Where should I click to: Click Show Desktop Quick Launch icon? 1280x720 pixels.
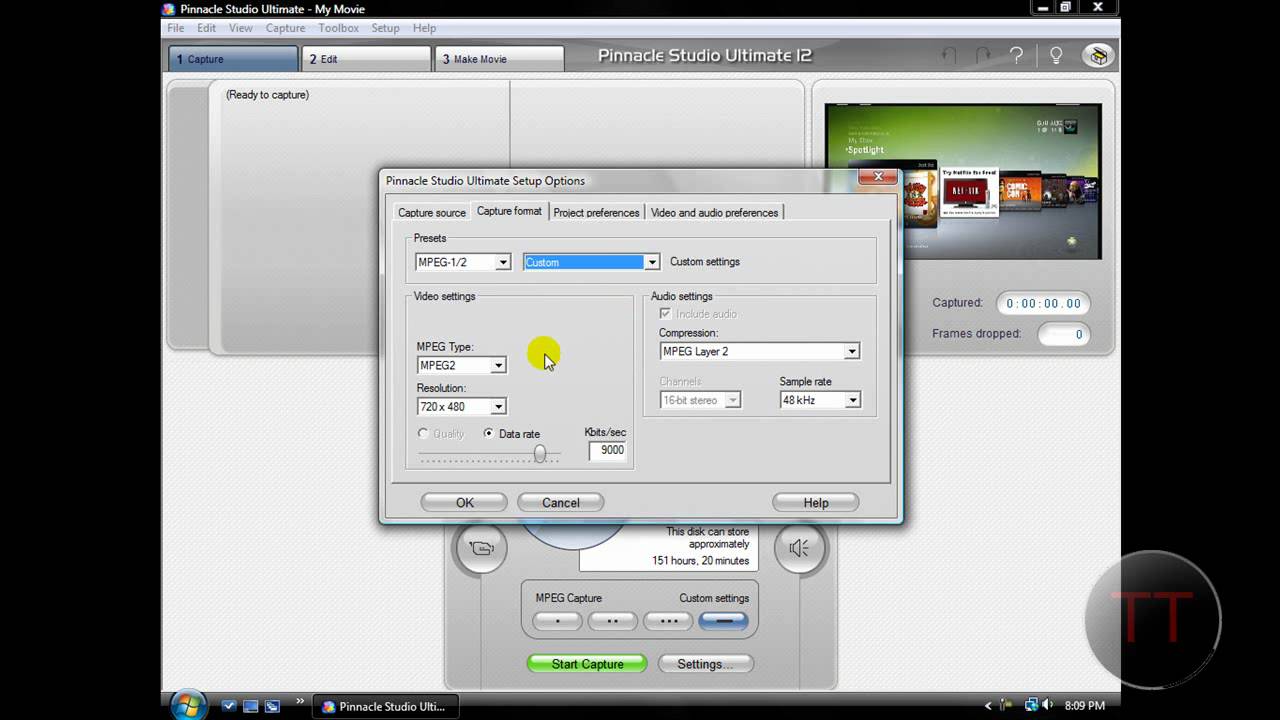click(251, 706)
